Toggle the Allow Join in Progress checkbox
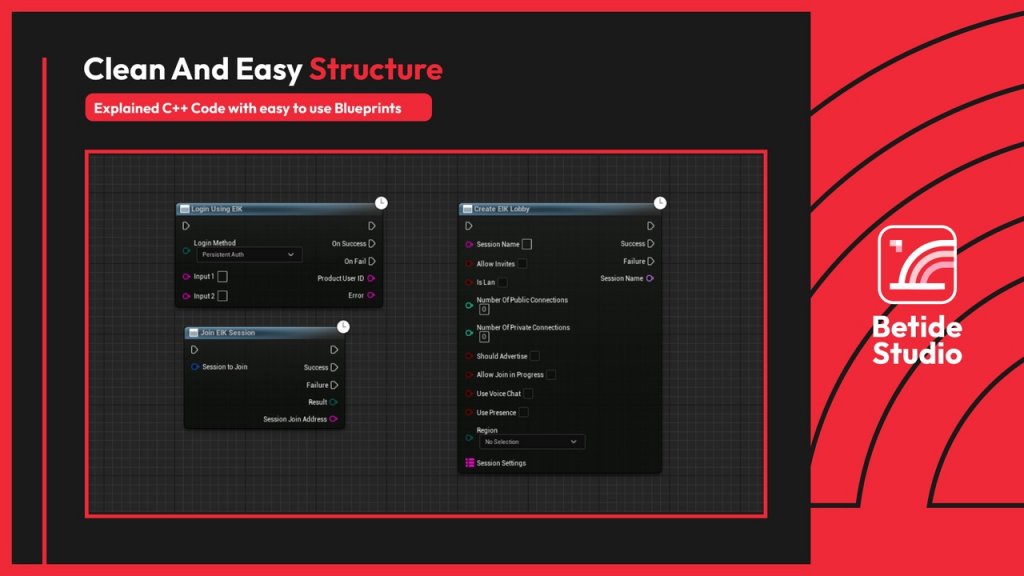 (x=551, y=375)
